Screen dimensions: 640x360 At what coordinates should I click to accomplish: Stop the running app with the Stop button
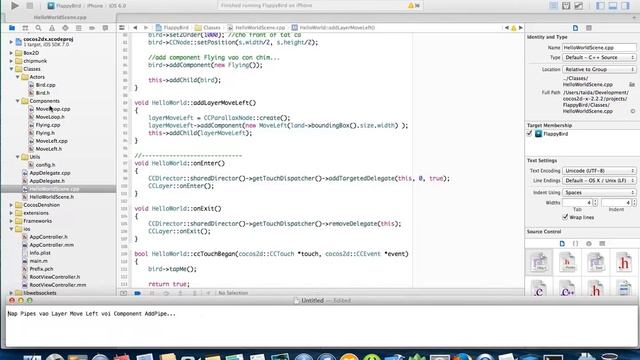(30, 6)
